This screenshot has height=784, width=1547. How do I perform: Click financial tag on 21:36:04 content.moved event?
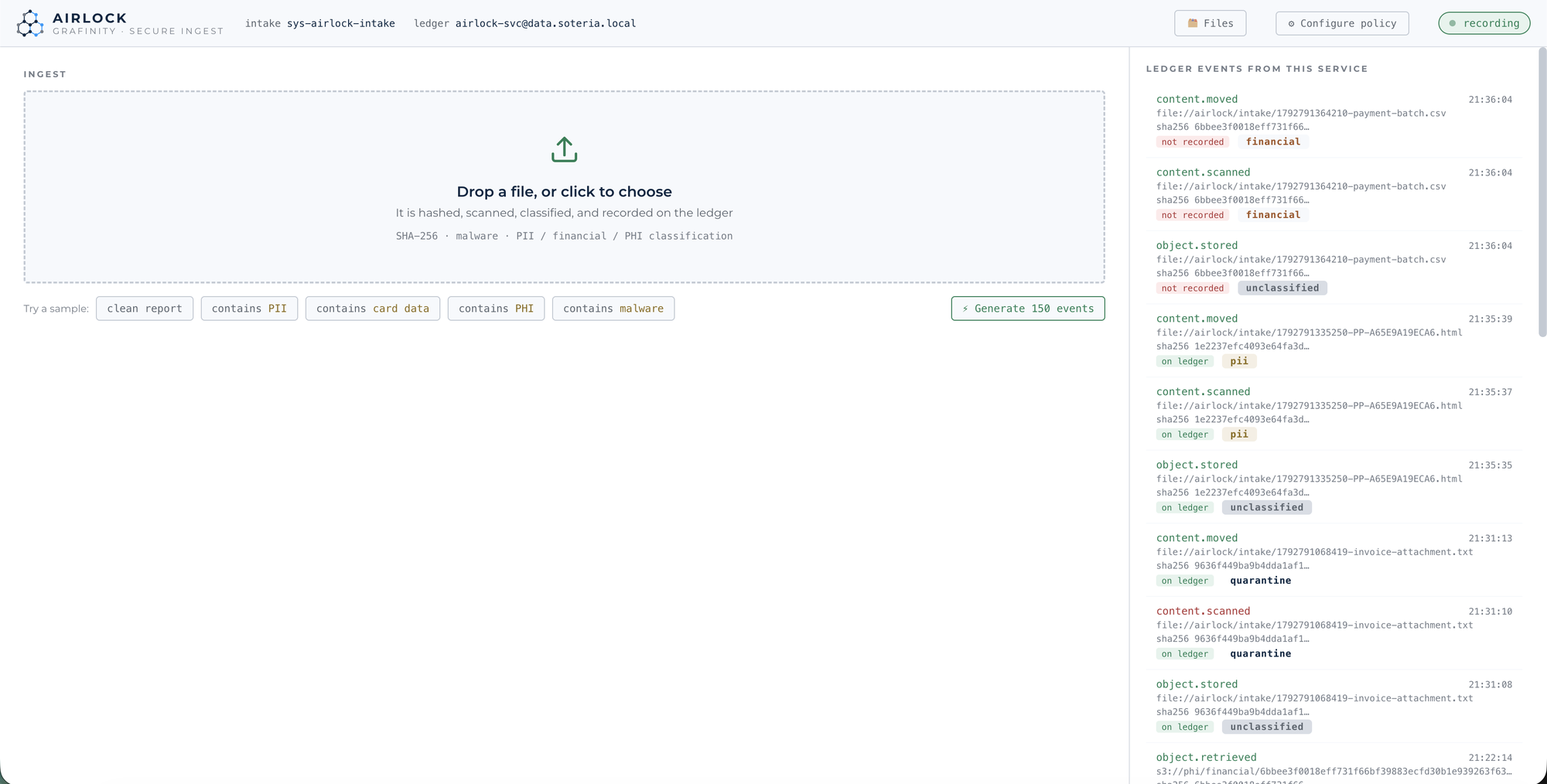tap(1273, 141)
